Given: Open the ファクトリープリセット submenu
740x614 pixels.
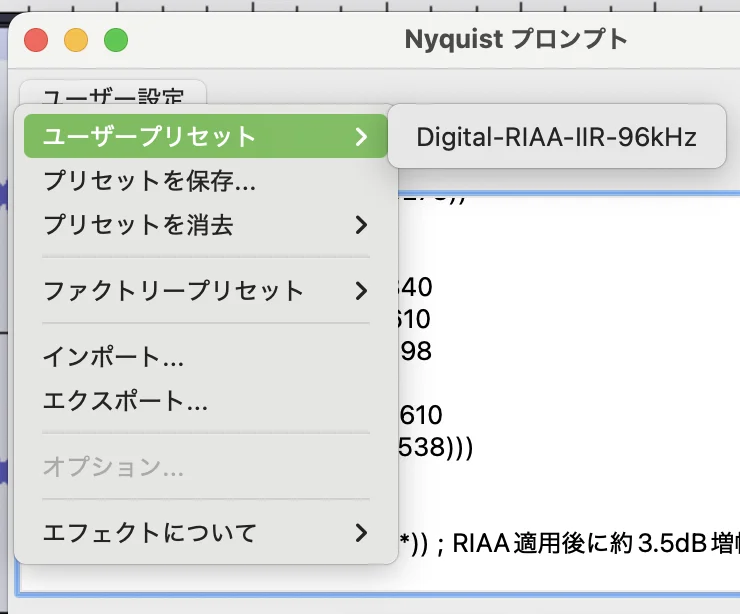Looking at the screenshot, I should [x=173, y=291].
